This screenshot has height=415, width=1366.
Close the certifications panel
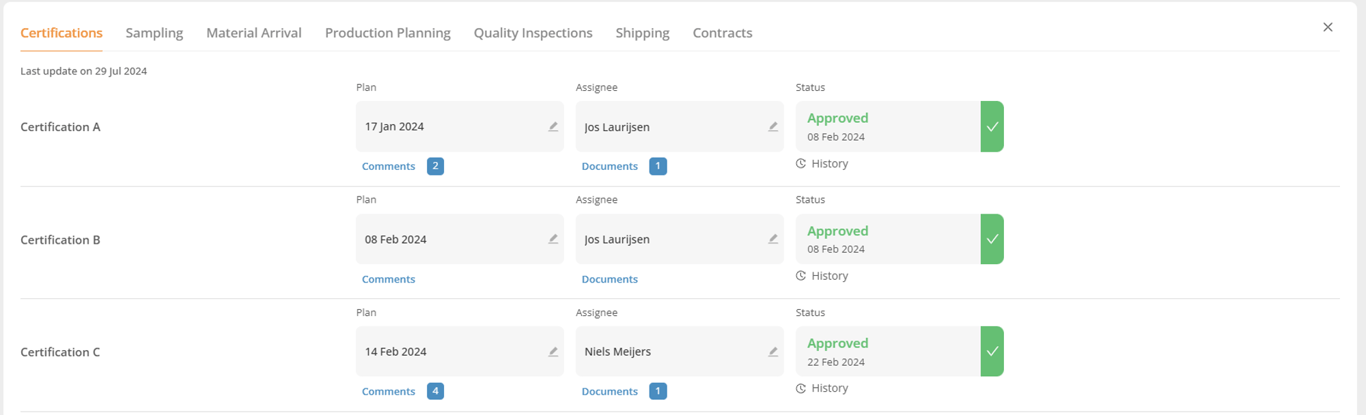click(1328, 28)
